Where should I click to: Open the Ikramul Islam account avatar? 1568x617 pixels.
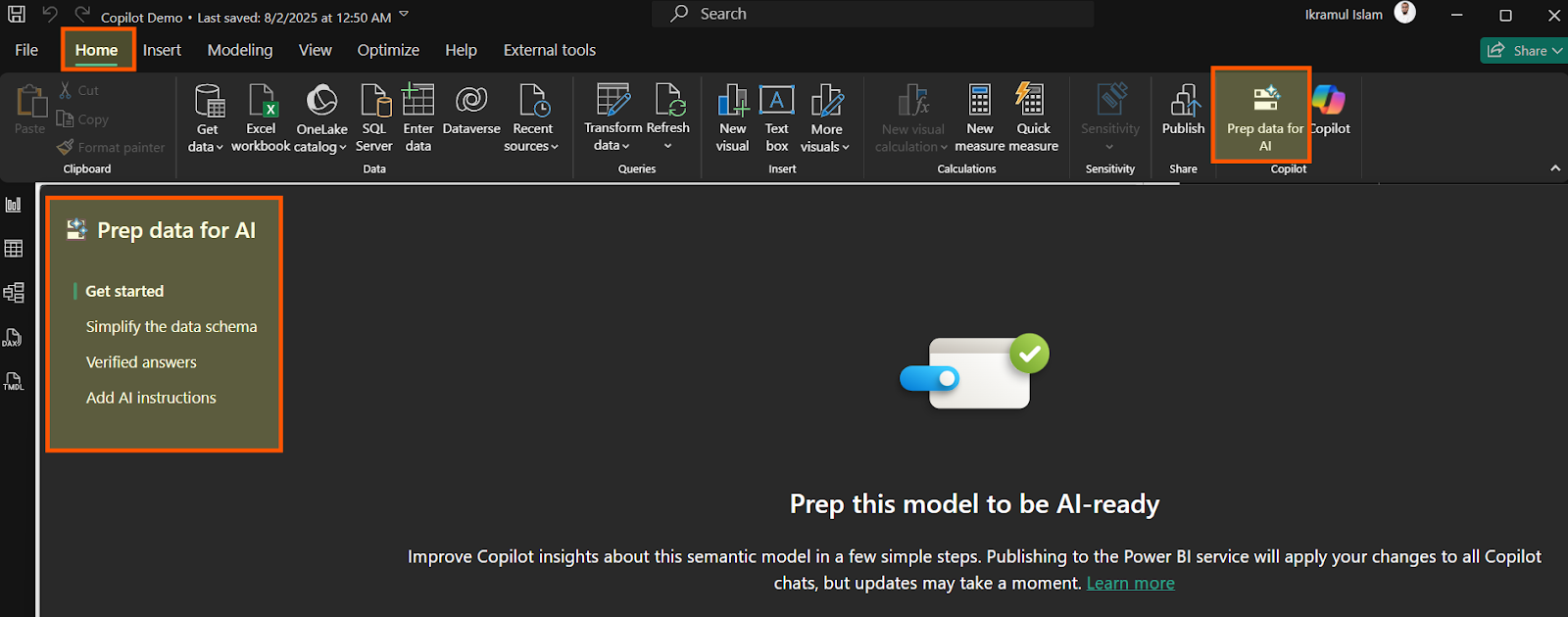[1404, 14]
